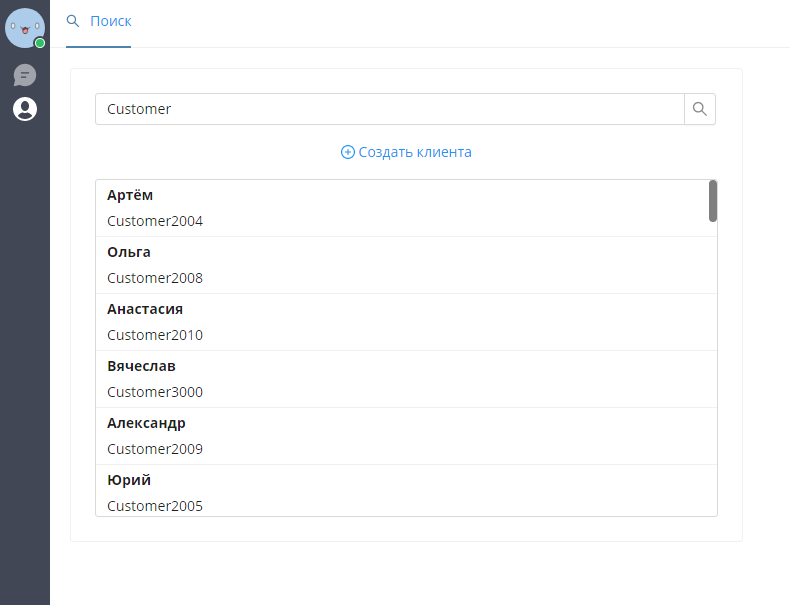Open Анастасия in the search results
This screenshot has height=605, width=790.
(x=406, y=322)
